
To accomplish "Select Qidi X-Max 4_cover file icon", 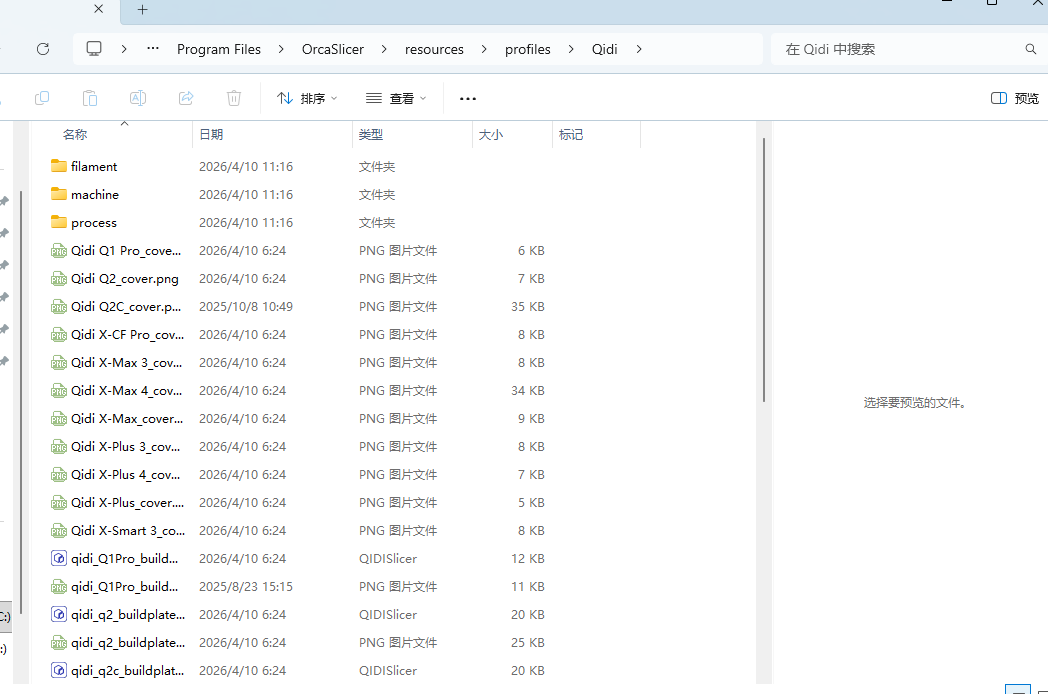I will pyautogui.click(x=59, y=391).
